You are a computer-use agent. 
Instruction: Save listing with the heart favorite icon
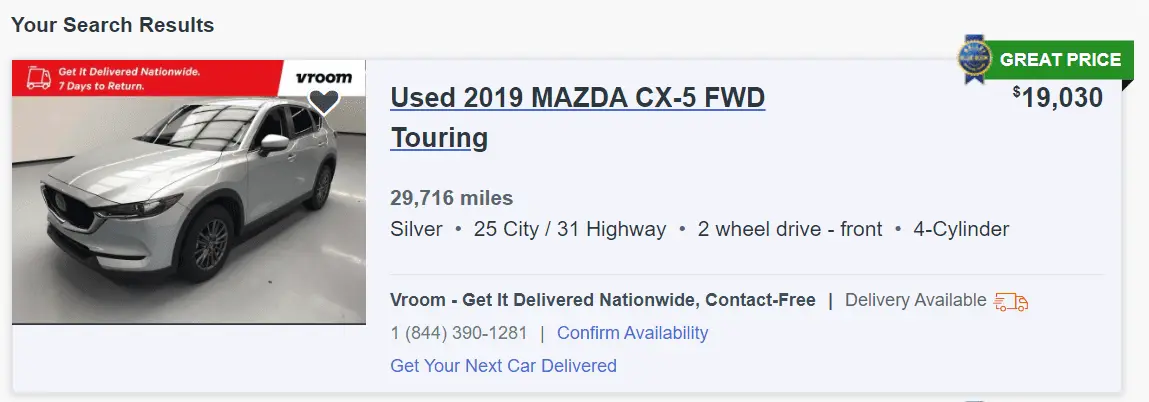pos(324,102)
